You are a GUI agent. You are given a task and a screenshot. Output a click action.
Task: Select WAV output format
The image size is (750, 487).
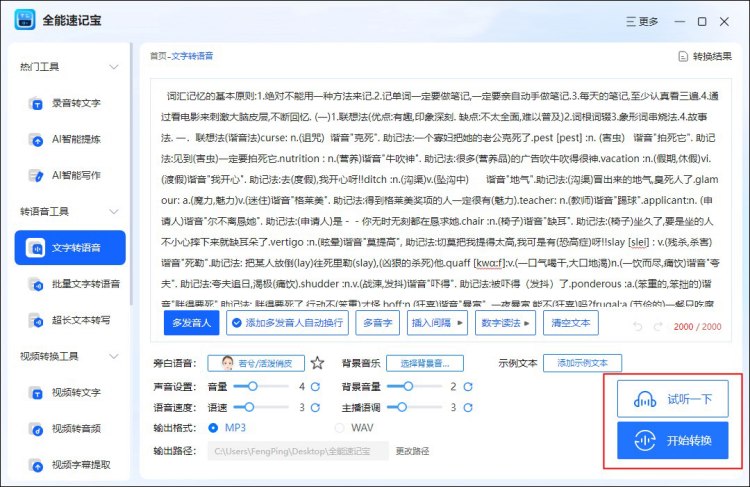coord(340,428)
